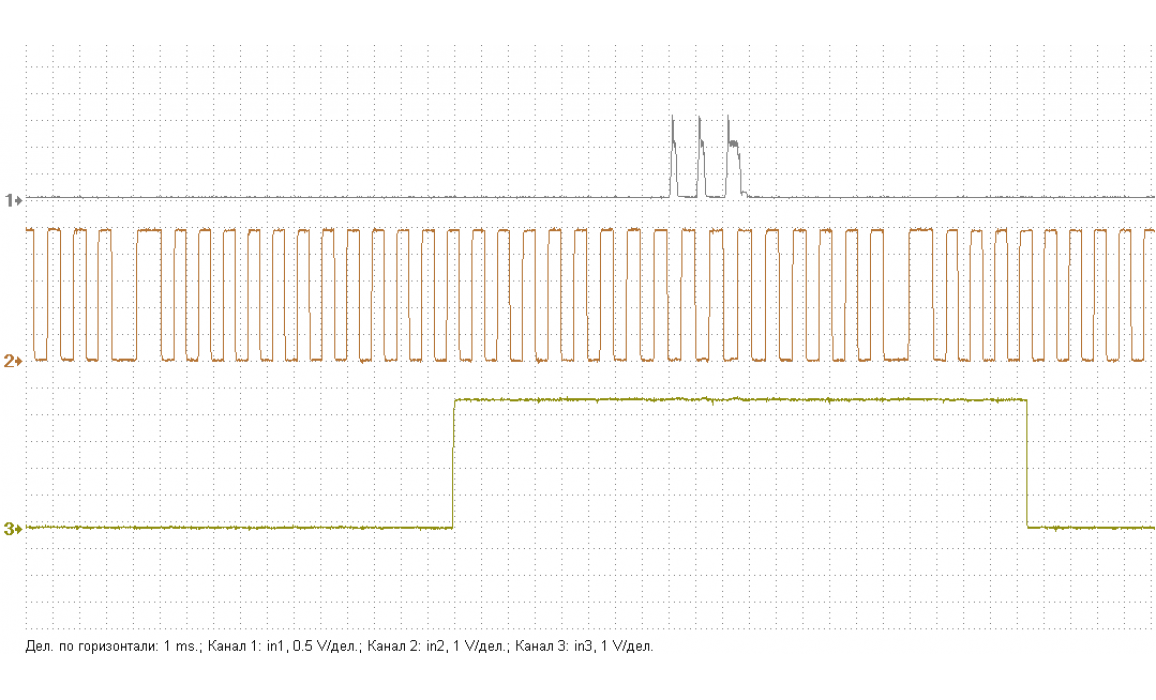Select the middle gray pulse on channel 1
This screenshot has height=700, width=1156.
point(702,160)
